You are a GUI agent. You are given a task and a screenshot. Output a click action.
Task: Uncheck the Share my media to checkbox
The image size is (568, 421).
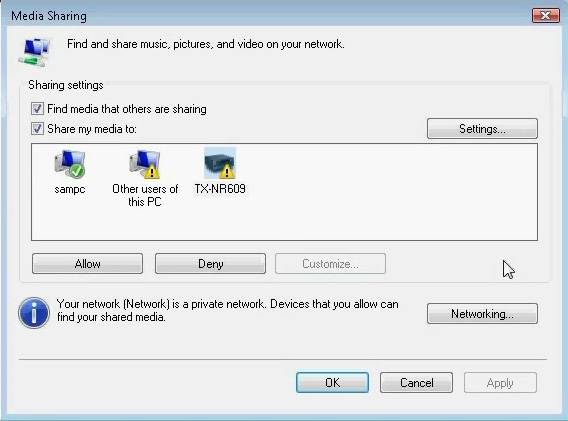[37, 129]
